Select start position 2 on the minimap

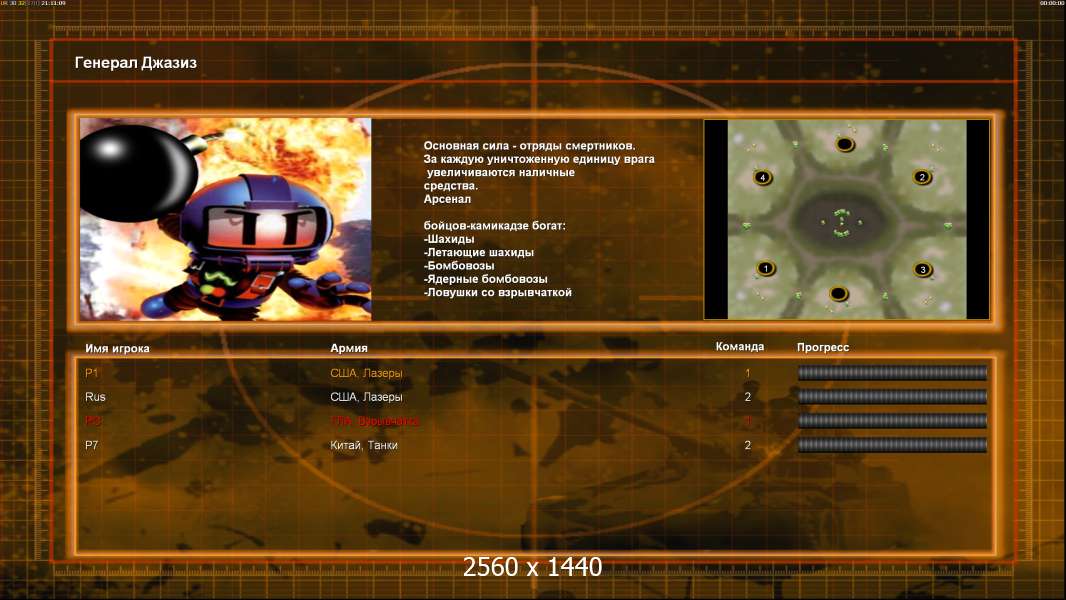click(x=922, y=177)
